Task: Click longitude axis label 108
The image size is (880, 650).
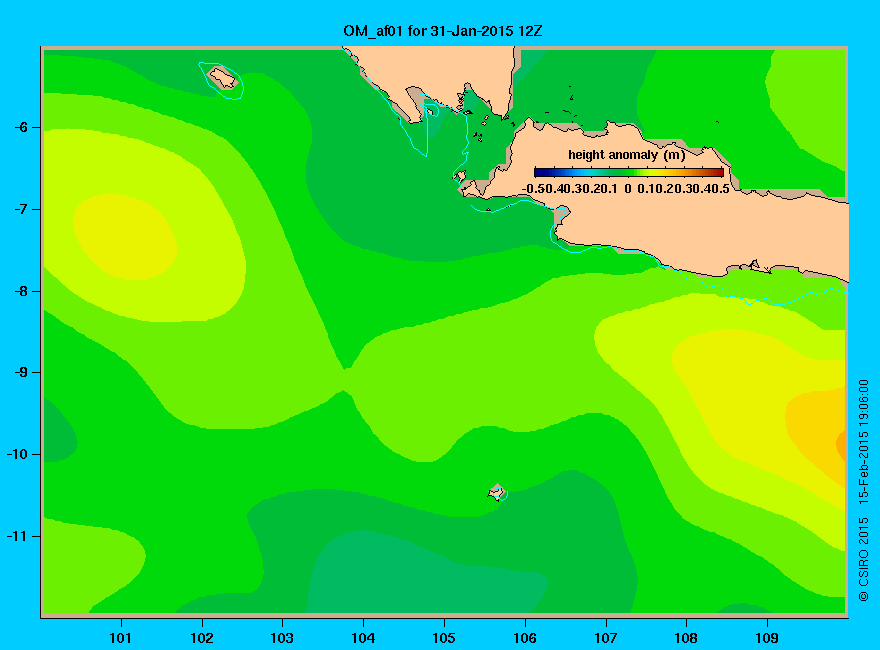Action: tap(686, 638)
